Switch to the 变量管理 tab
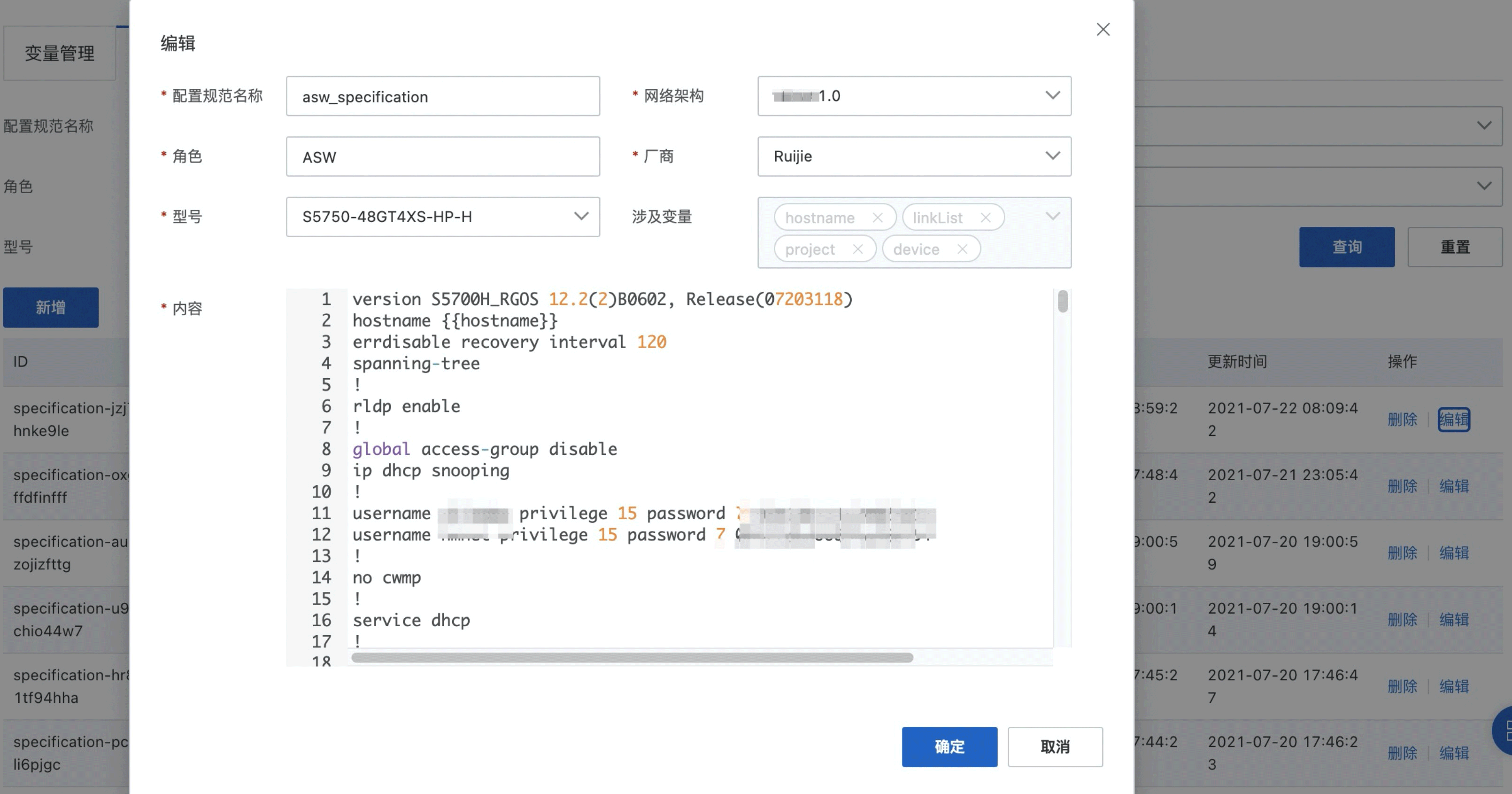Viewport: 1512px width, 794px height. tap(59, 54)
